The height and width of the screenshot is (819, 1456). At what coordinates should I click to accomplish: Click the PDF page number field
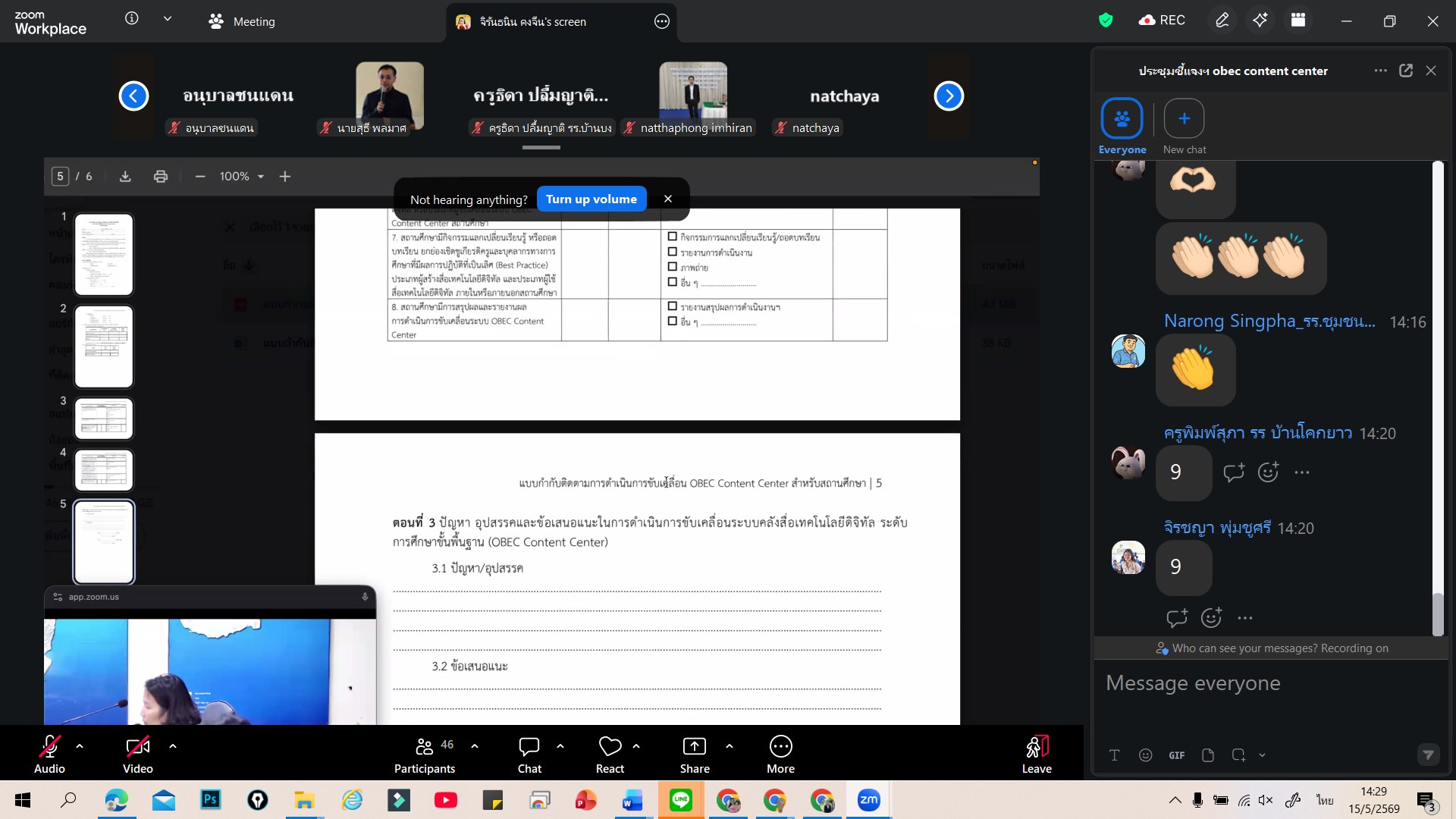point(60,177)
